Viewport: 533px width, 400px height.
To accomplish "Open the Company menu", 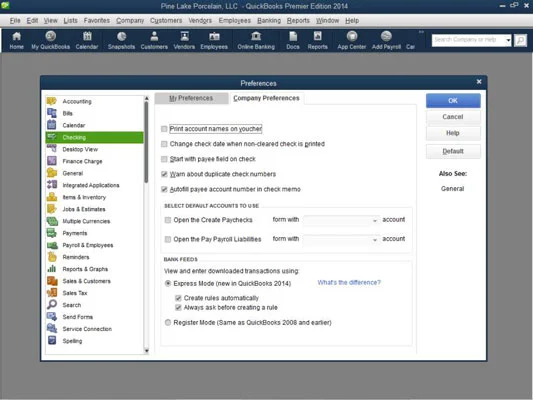I will point(130,21).
